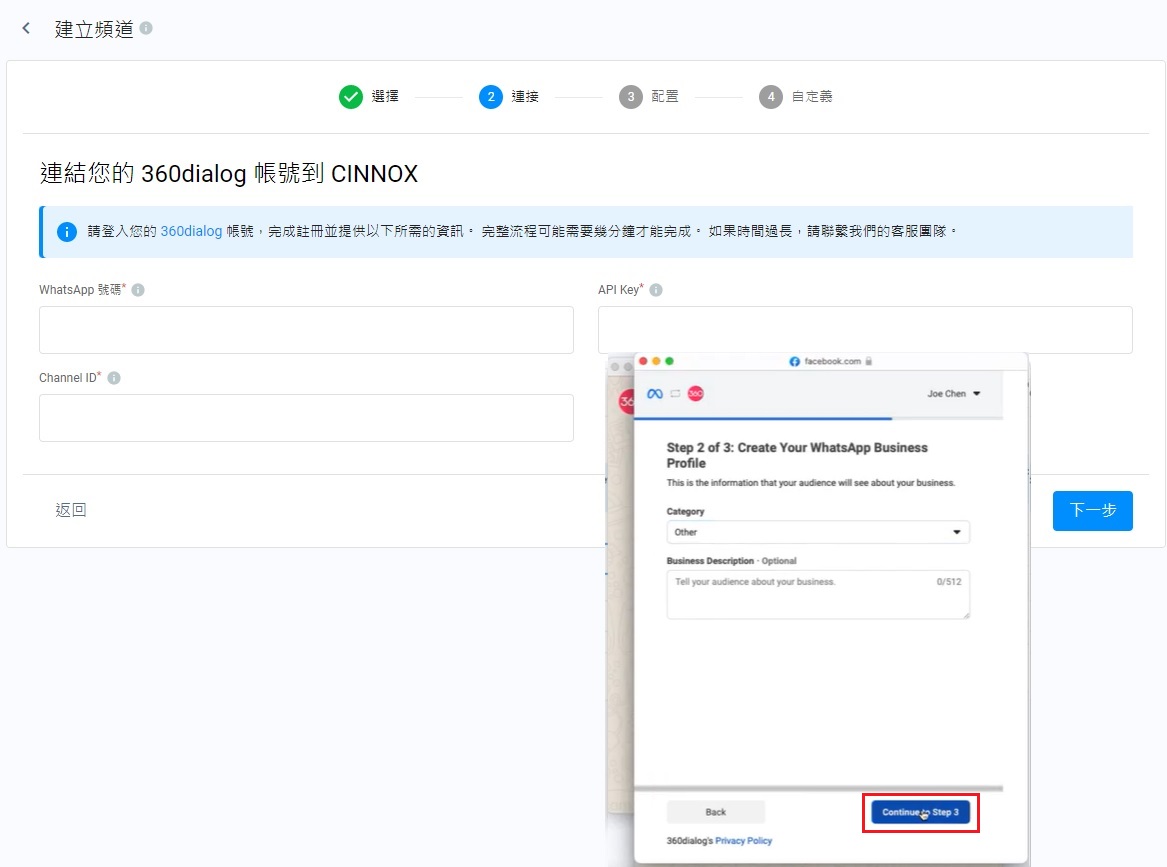Click the 下一步 button

click(1093, 511)
